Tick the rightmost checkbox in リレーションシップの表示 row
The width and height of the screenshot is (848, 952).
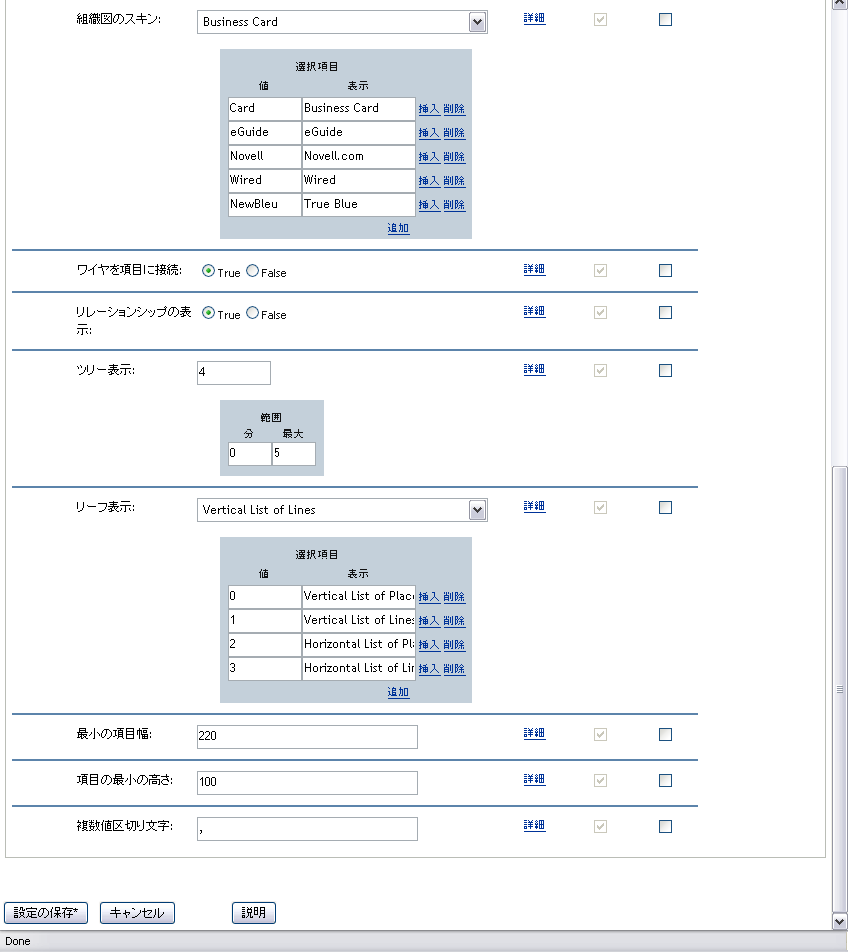665,312
